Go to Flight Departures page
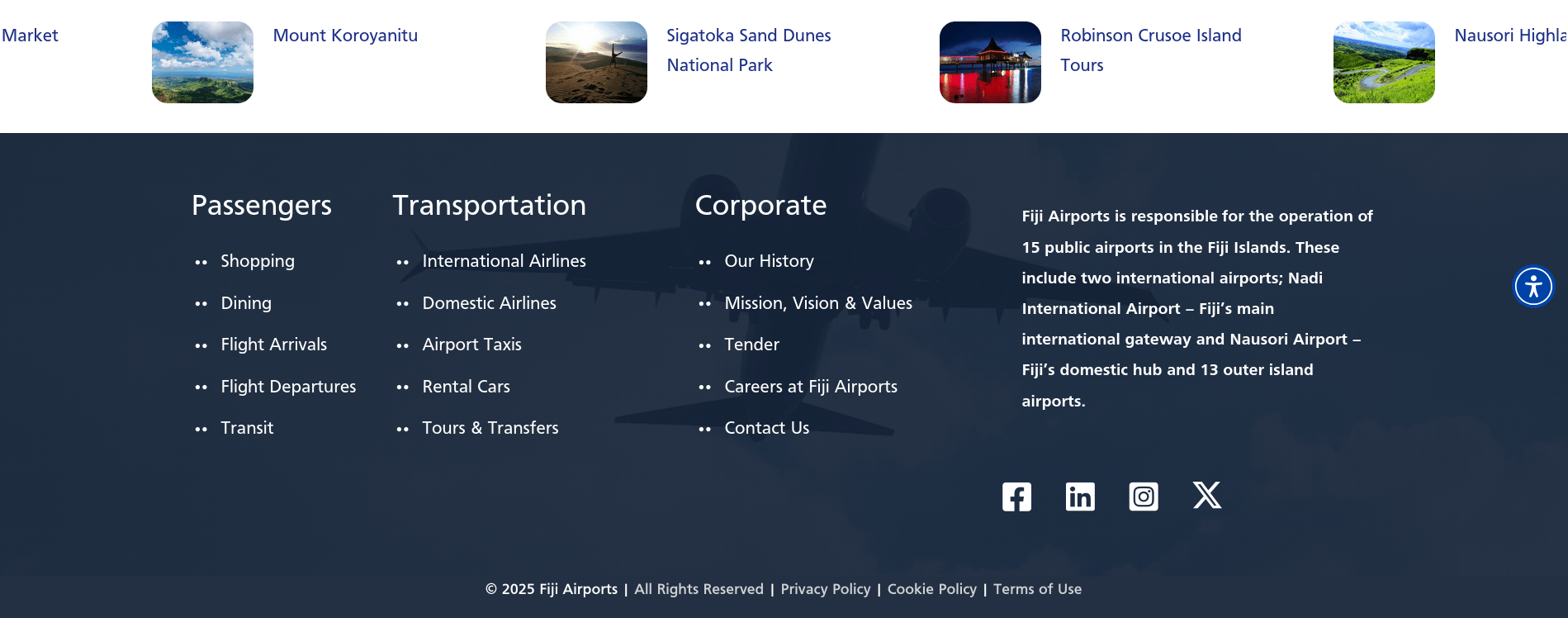 point(288,387)
